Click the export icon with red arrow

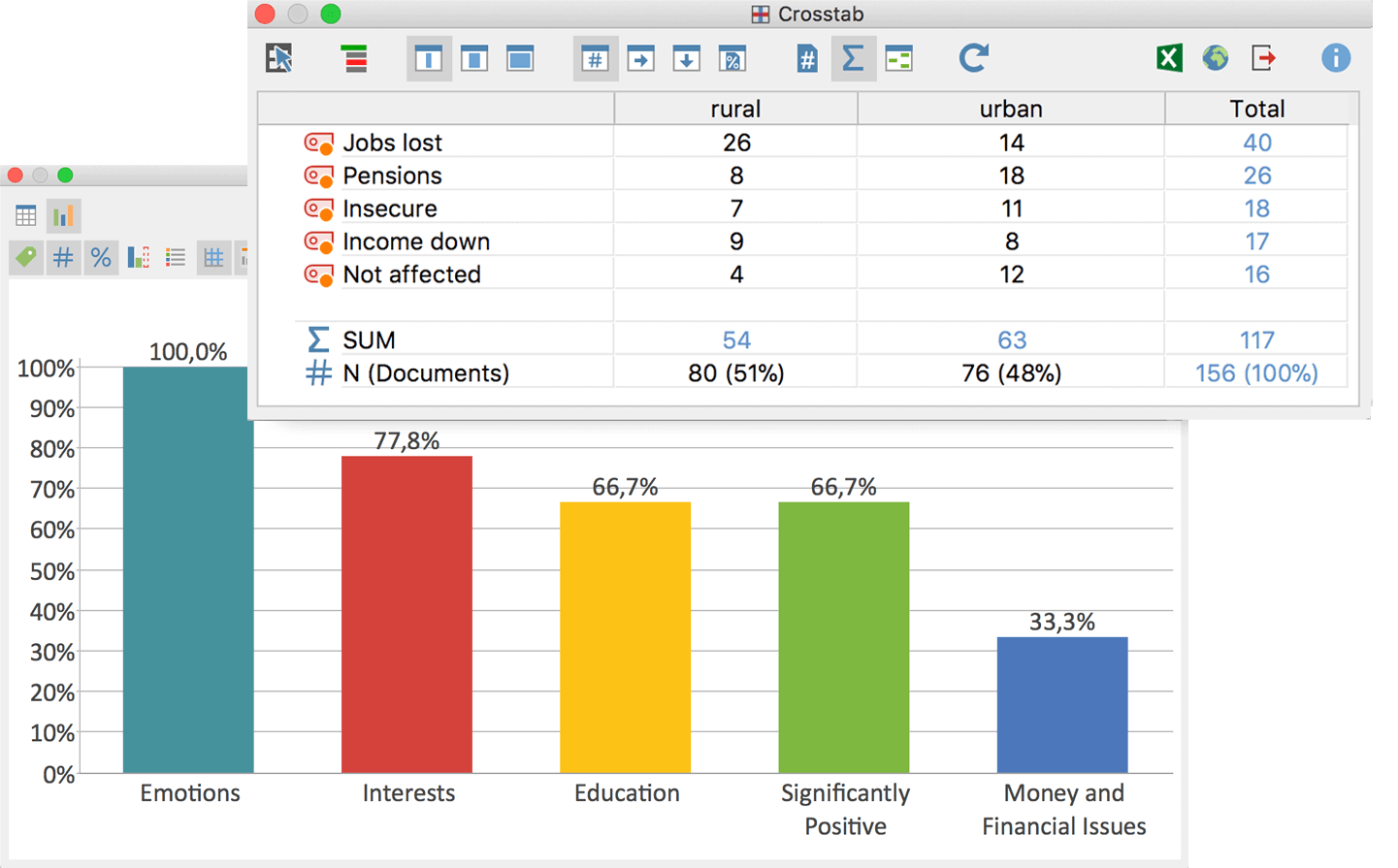pyautogui.click(x=1263, y=58)
